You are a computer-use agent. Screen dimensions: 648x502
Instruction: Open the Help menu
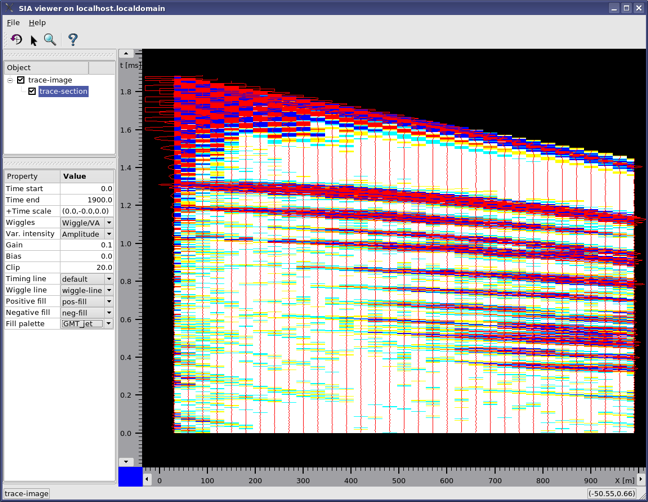coord(37,22)
